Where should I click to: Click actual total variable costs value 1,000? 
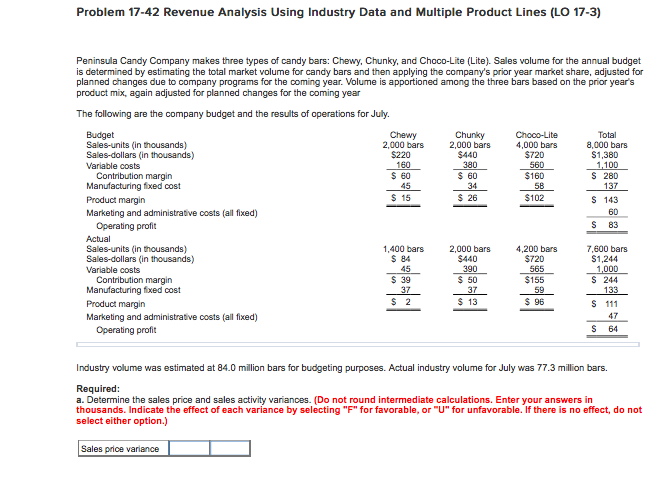[x=607, y=269]
